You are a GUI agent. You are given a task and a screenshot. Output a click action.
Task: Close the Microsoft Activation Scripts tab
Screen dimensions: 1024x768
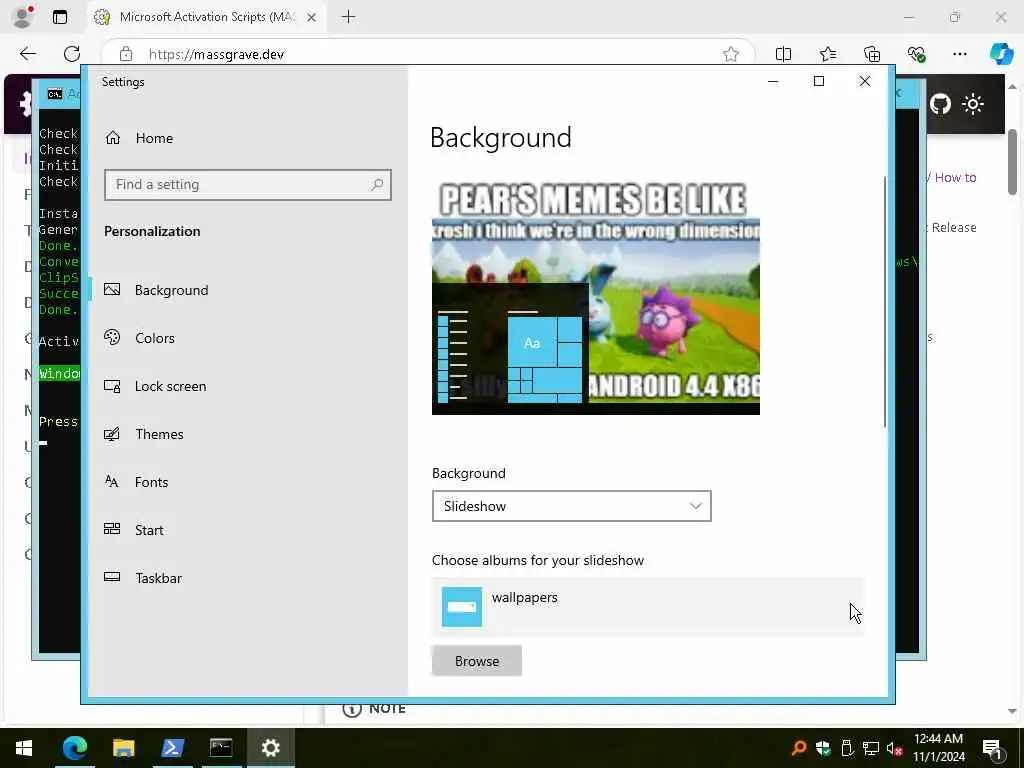312,18
